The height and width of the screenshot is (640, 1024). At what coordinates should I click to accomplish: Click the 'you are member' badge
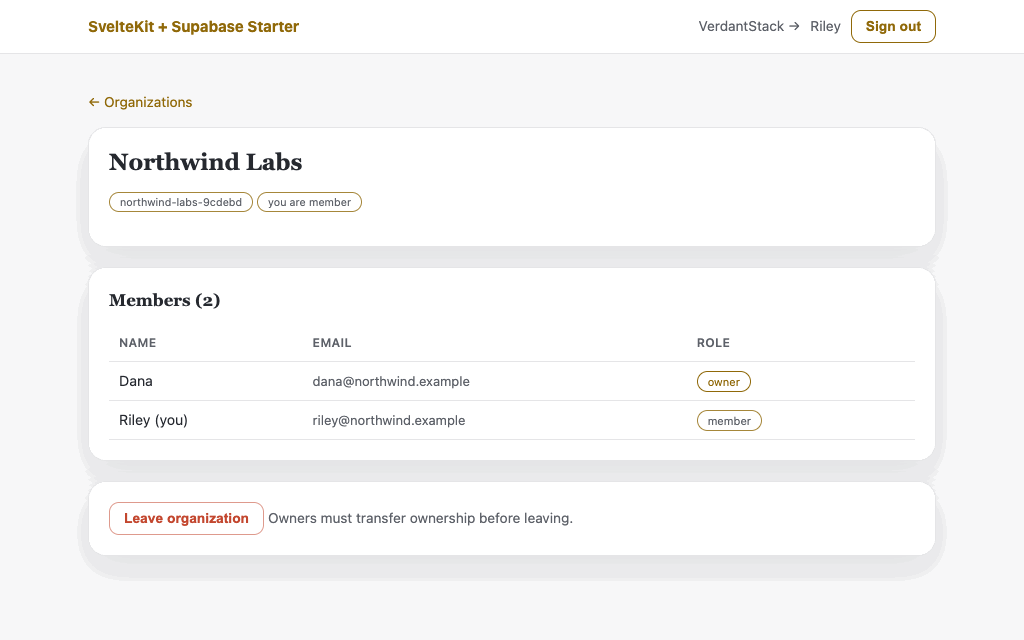(x=310, y=202)
